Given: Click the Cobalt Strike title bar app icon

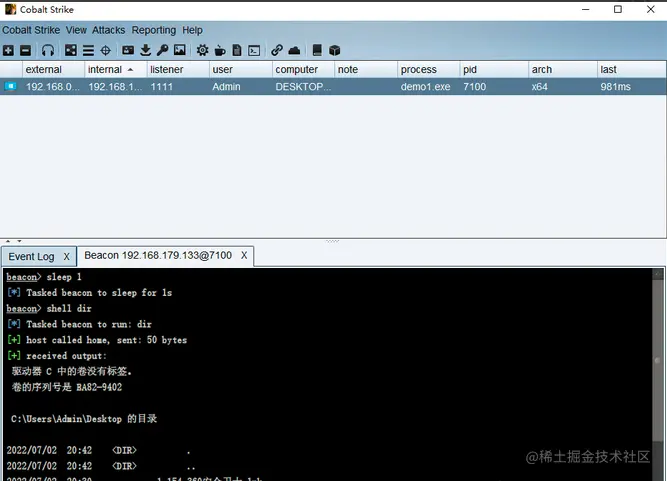Looking at the screenshot, I should pos(10,9).
